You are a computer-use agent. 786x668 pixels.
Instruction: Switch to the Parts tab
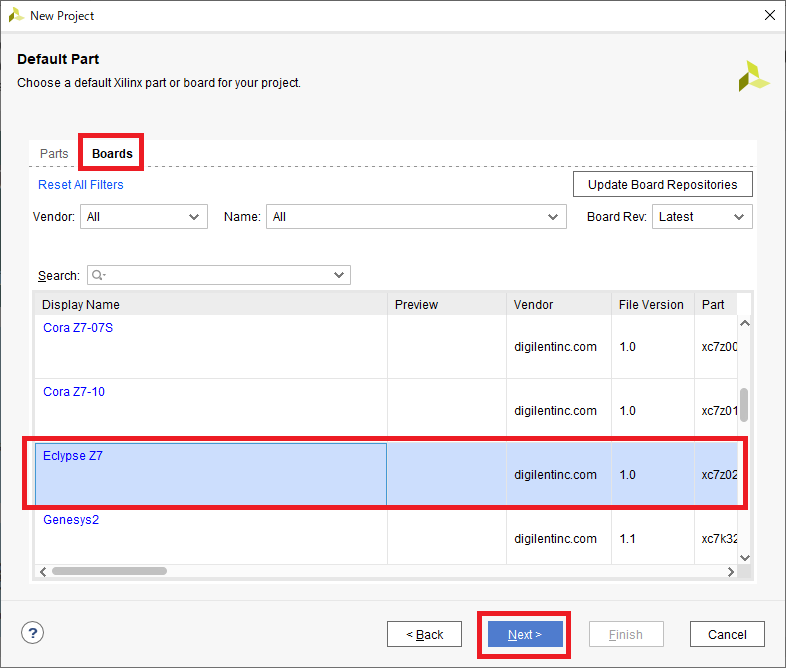click(x=54, y=154)
